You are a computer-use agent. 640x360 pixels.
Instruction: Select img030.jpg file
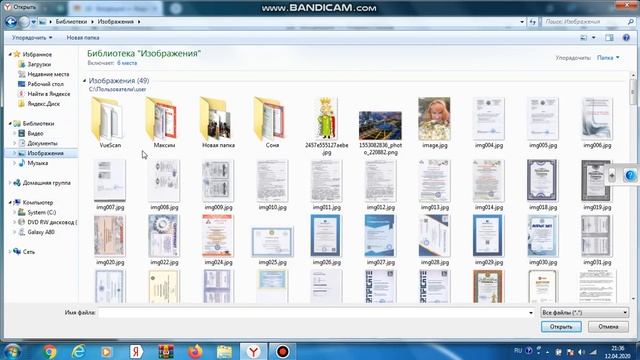[542, 240]
